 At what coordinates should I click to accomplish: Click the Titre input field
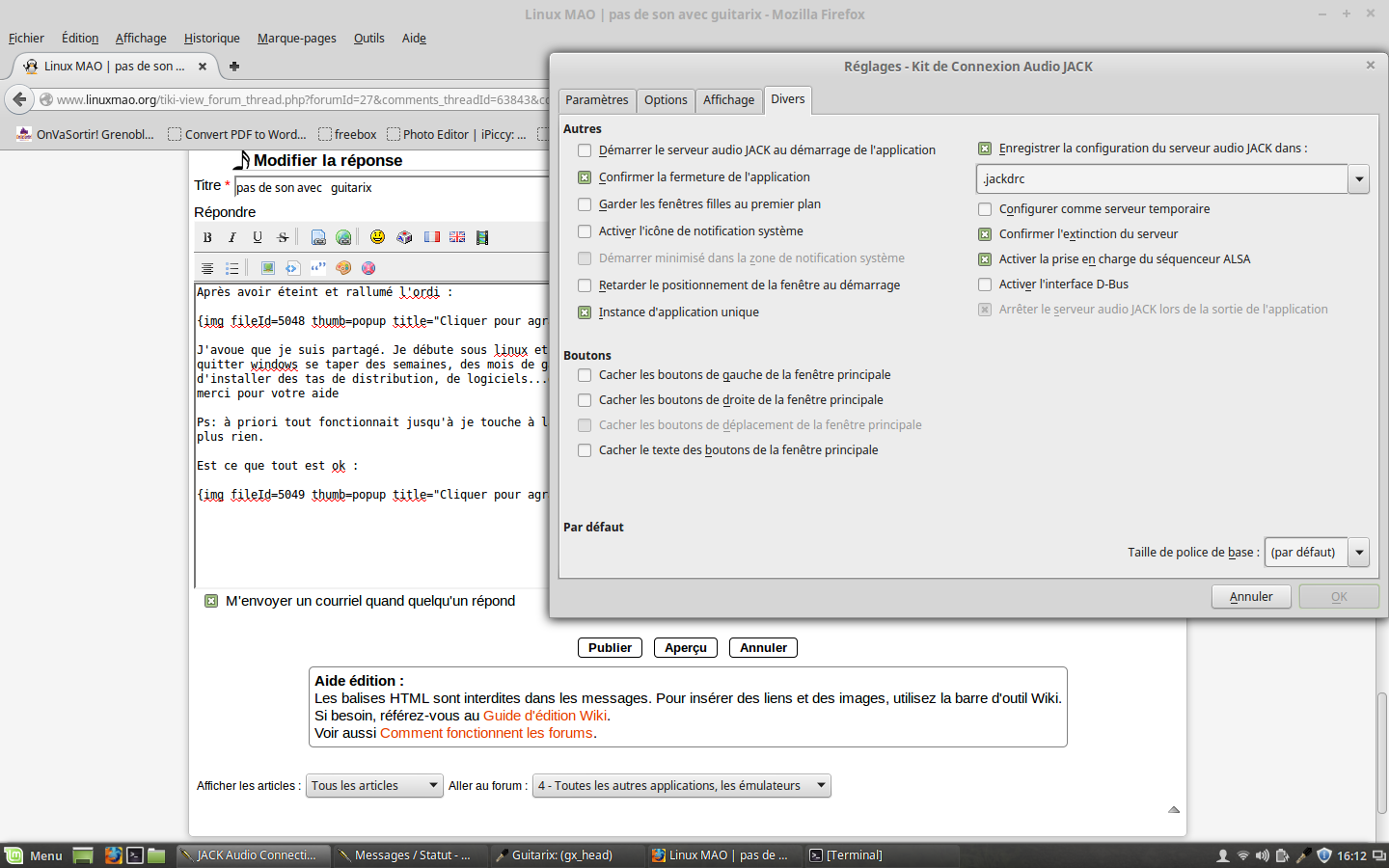391,187
